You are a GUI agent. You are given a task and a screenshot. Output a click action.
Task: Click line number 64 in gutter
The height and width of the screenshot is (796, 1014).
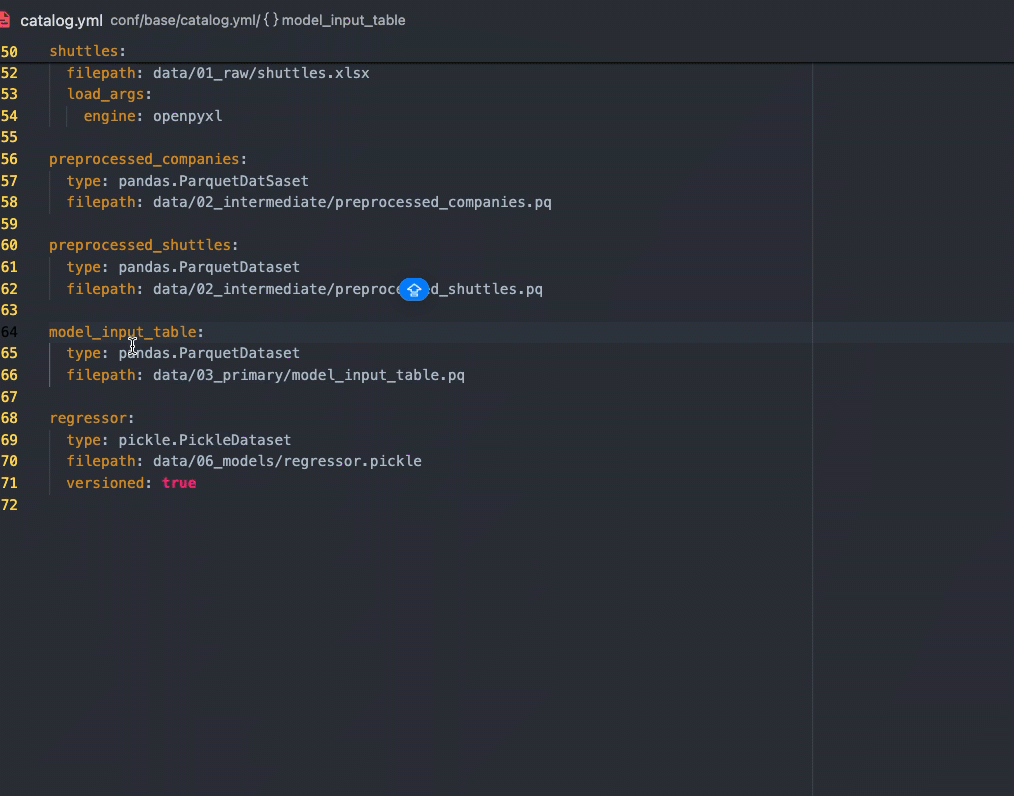(9, 332)
